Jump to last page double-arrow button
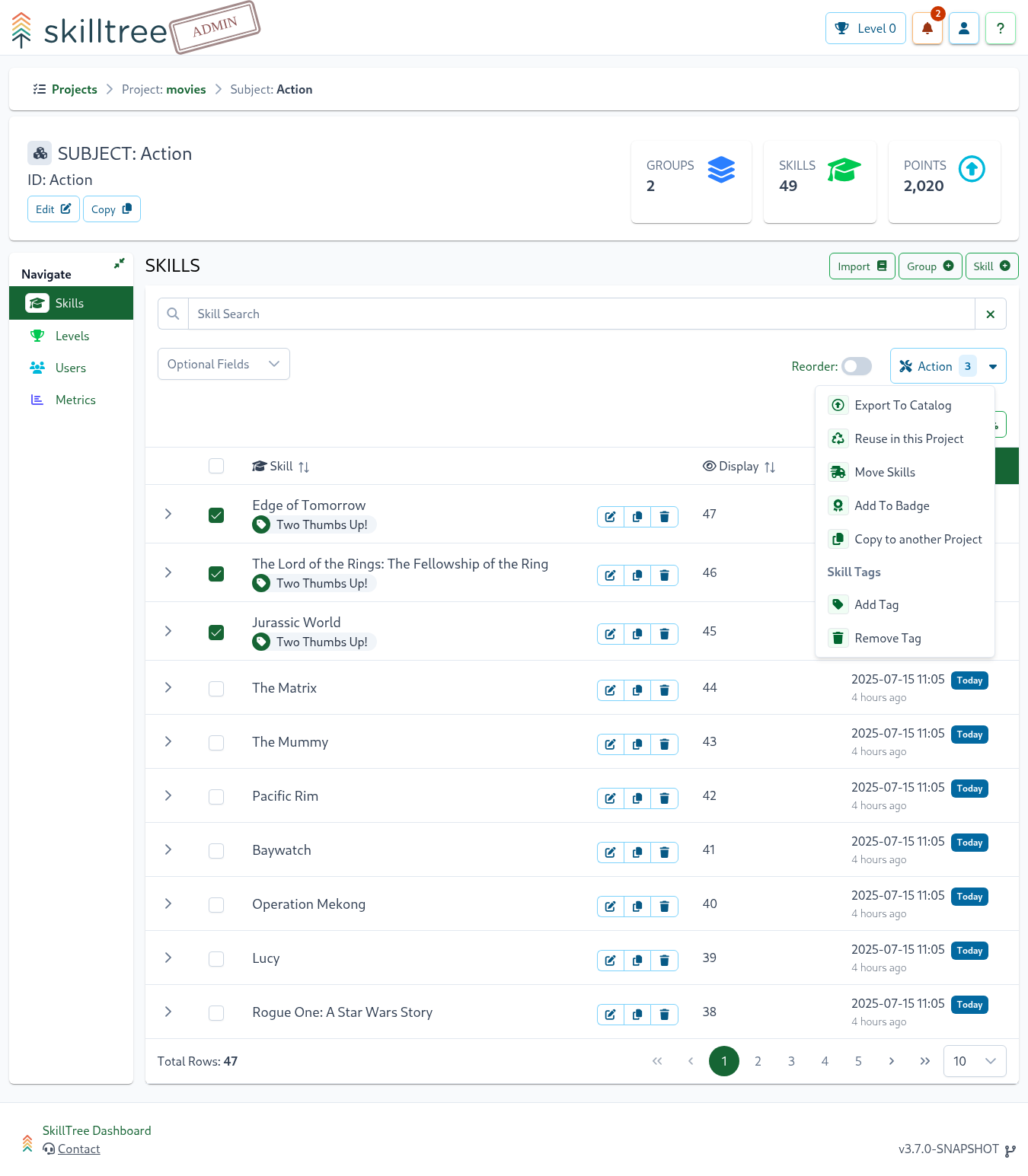Viewport: 1028px width, 1176px height. pos(924,1061)
